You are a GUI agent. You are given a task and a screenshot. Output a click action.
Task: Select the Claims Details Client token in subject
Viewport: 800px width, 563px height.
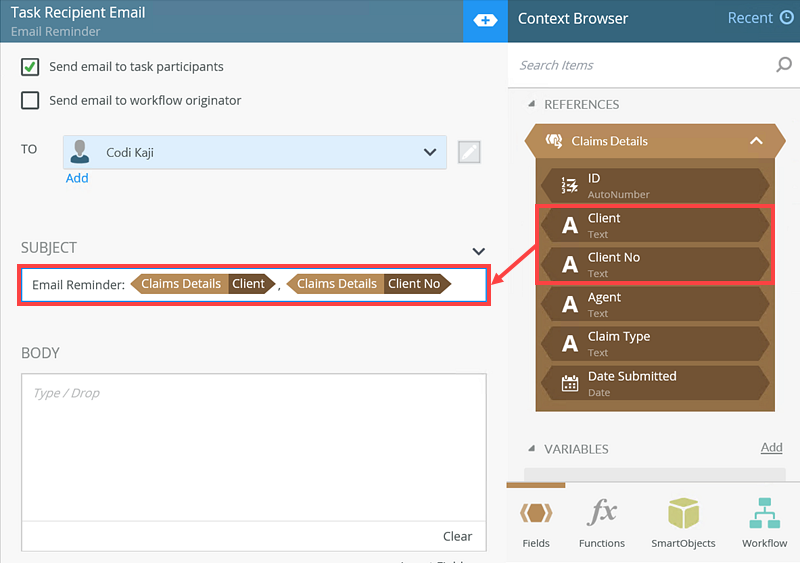click(x=203, y=284)
